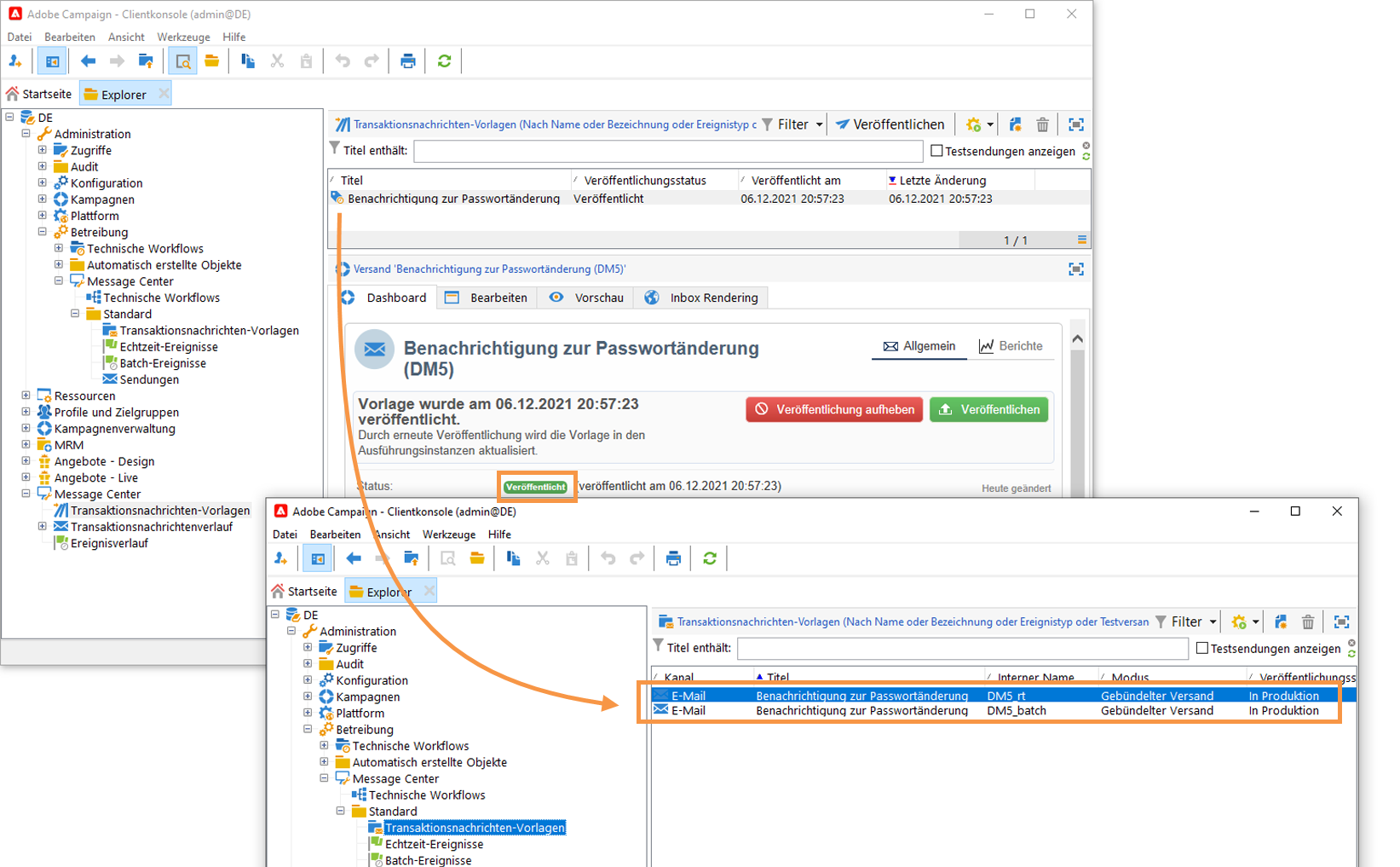Collapse the Betreibung node in the back window tree
1400x867 pixels.
43,232
